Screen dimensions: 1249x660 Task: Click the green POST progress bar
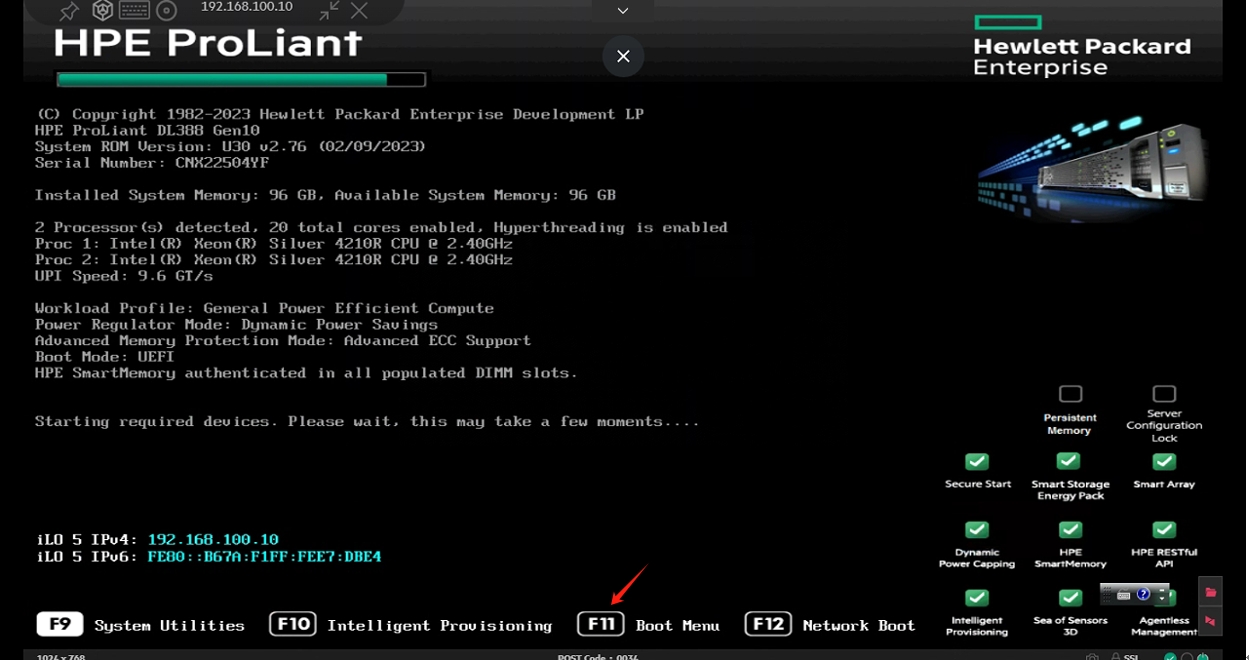point(241,80)
